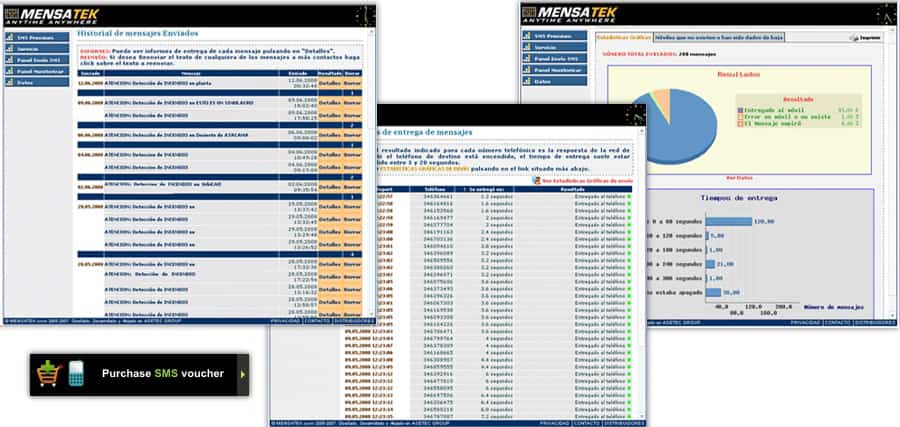The height and width of the screenshot is (427, 900).
Task: Open Panel Envío SMS in left window sidebar
Action: 37,60
